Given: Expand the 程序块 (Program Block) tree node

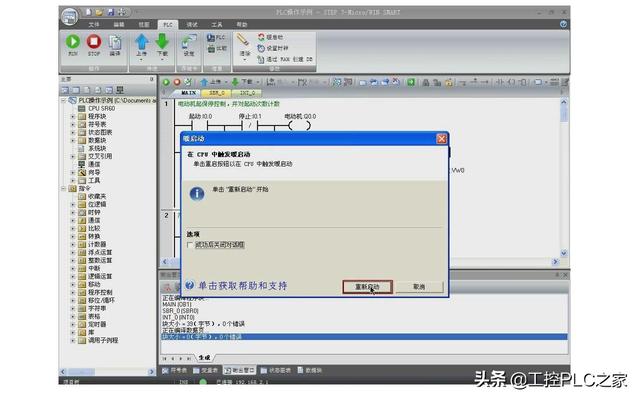Looking at the screenshot, I should pyautogui.click(x=73, y=116).
